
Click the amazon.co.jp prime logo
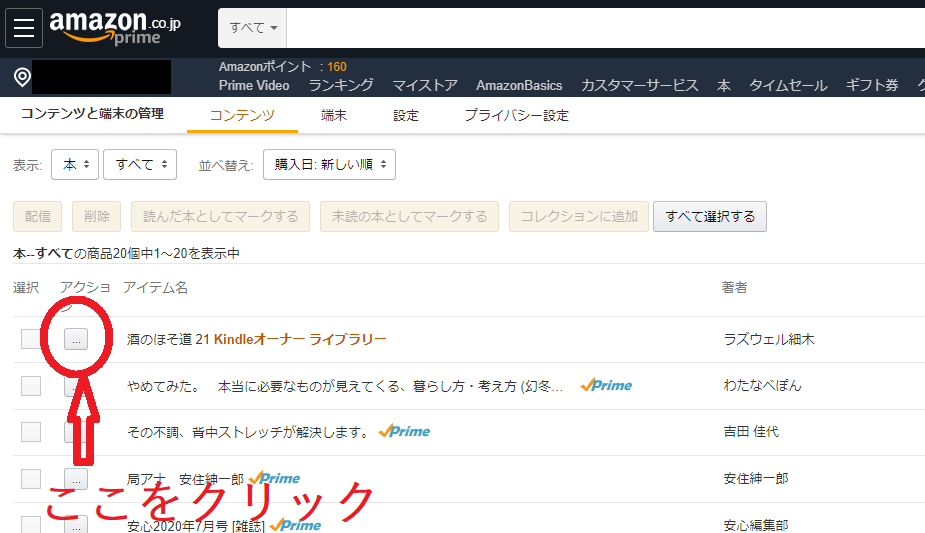[x=115, y=28]
